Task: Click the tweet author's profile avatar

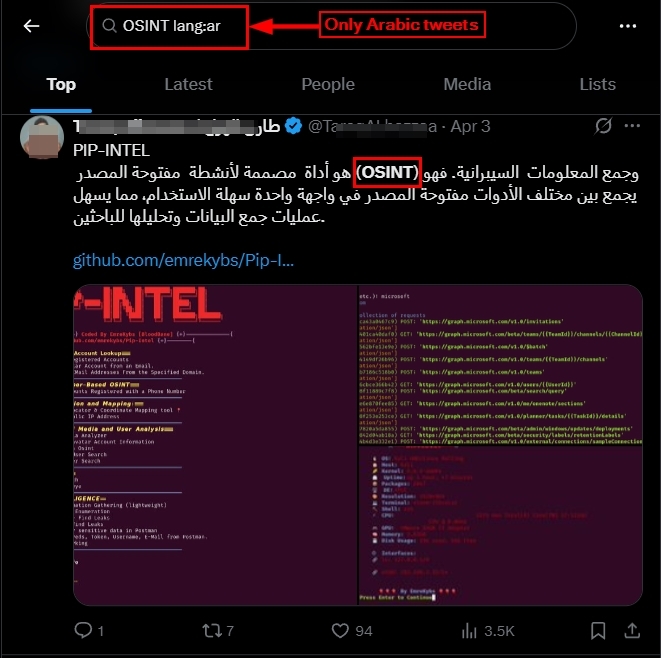Action: tap(42, 137)
